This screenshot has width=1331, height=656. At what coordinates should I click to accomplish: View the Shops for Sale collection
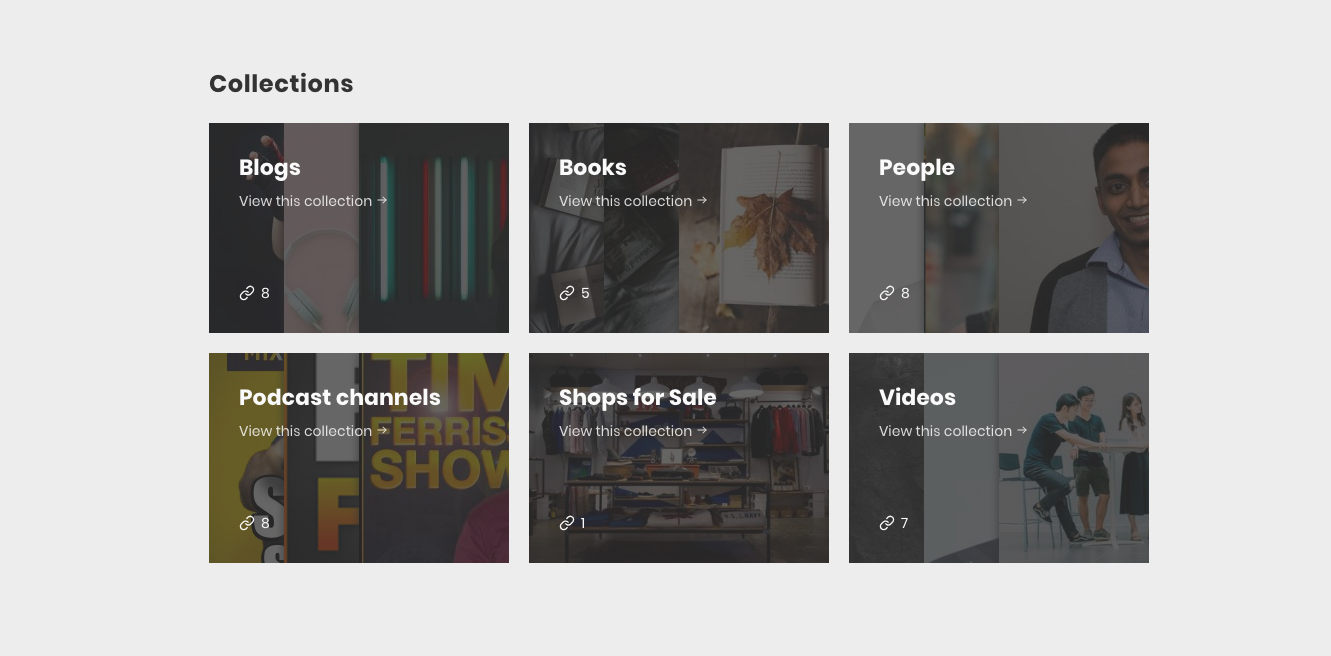[x=625, y=430]
